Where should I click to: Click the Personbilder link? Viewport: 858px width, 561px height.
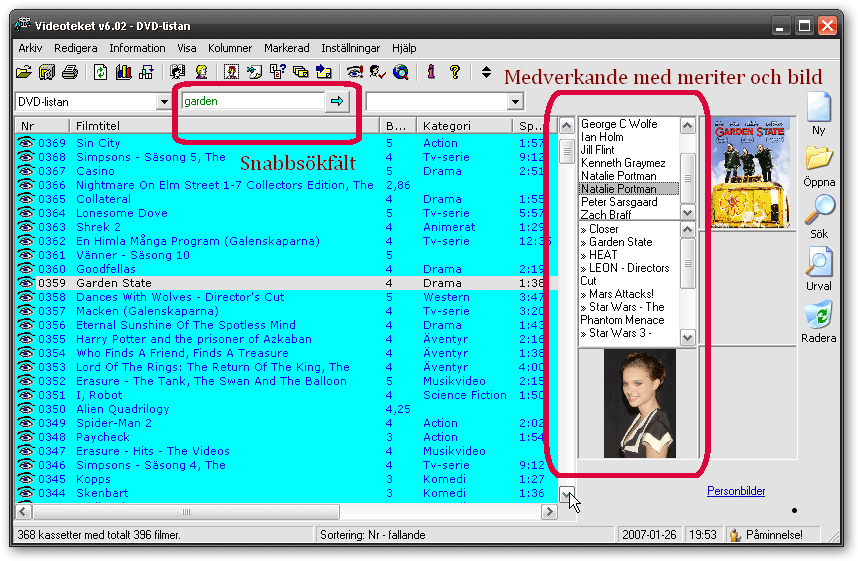click(x=736, y=491)
